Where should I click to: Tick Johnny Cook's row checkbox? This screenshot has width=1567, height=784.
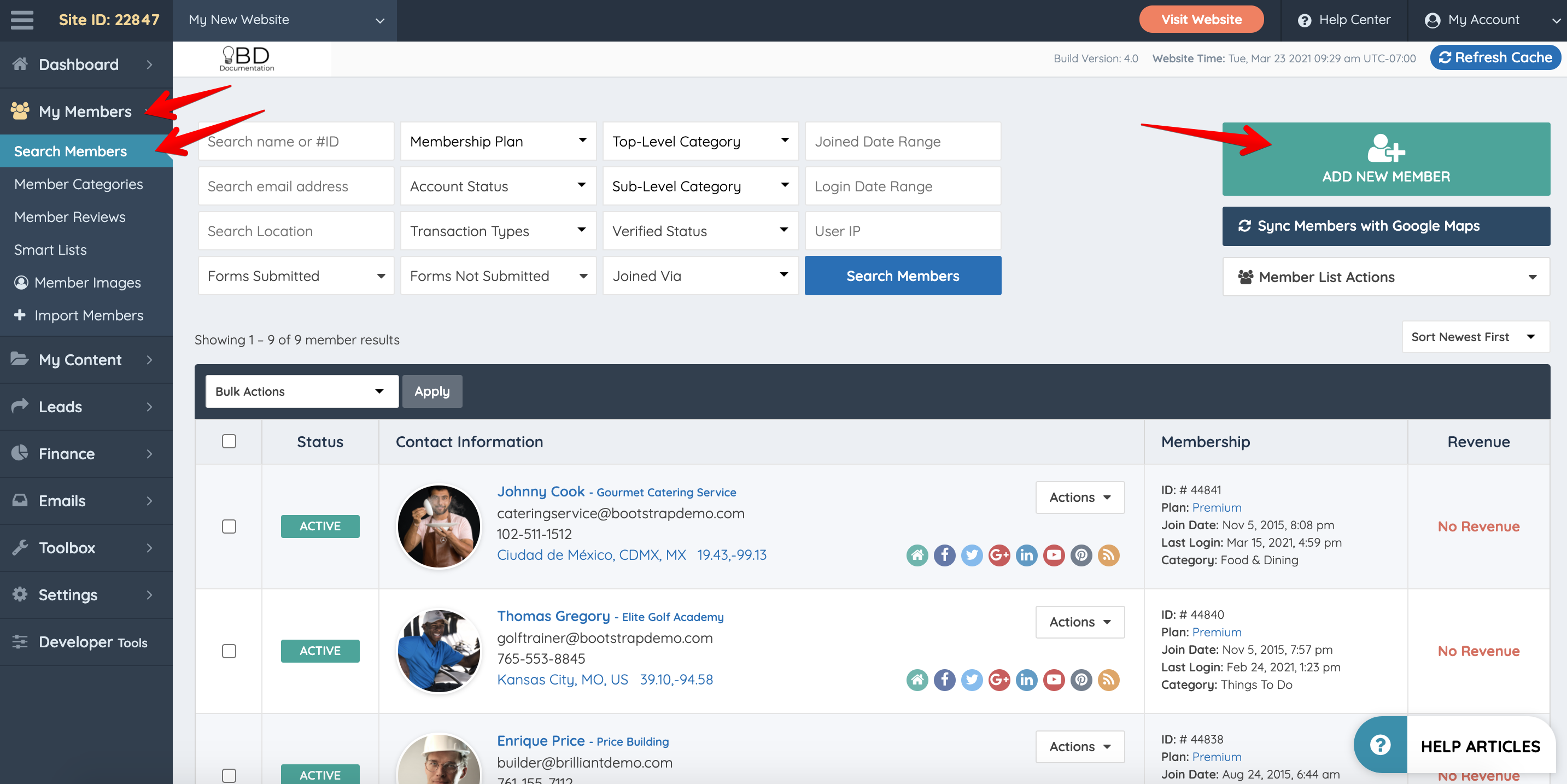tap(229, 526)
